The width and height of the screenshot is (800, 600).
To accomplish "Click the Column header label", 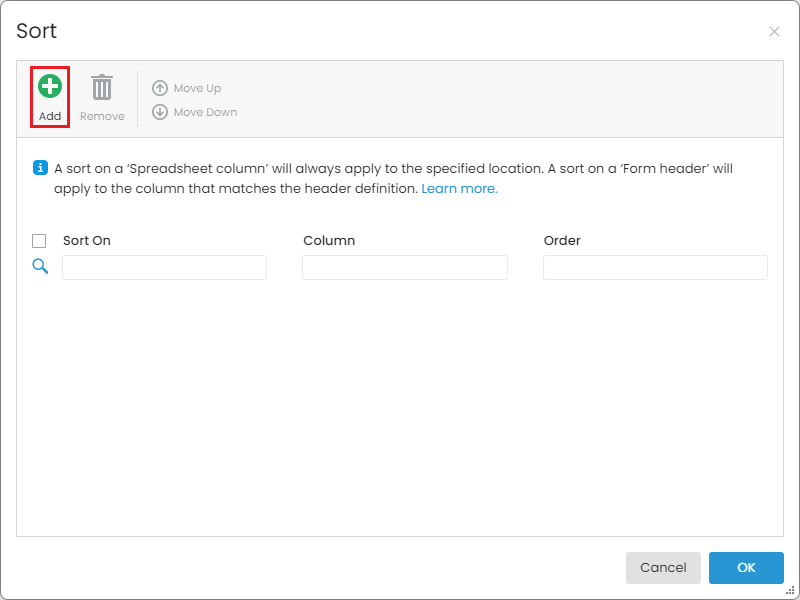I will pos(329,241).
